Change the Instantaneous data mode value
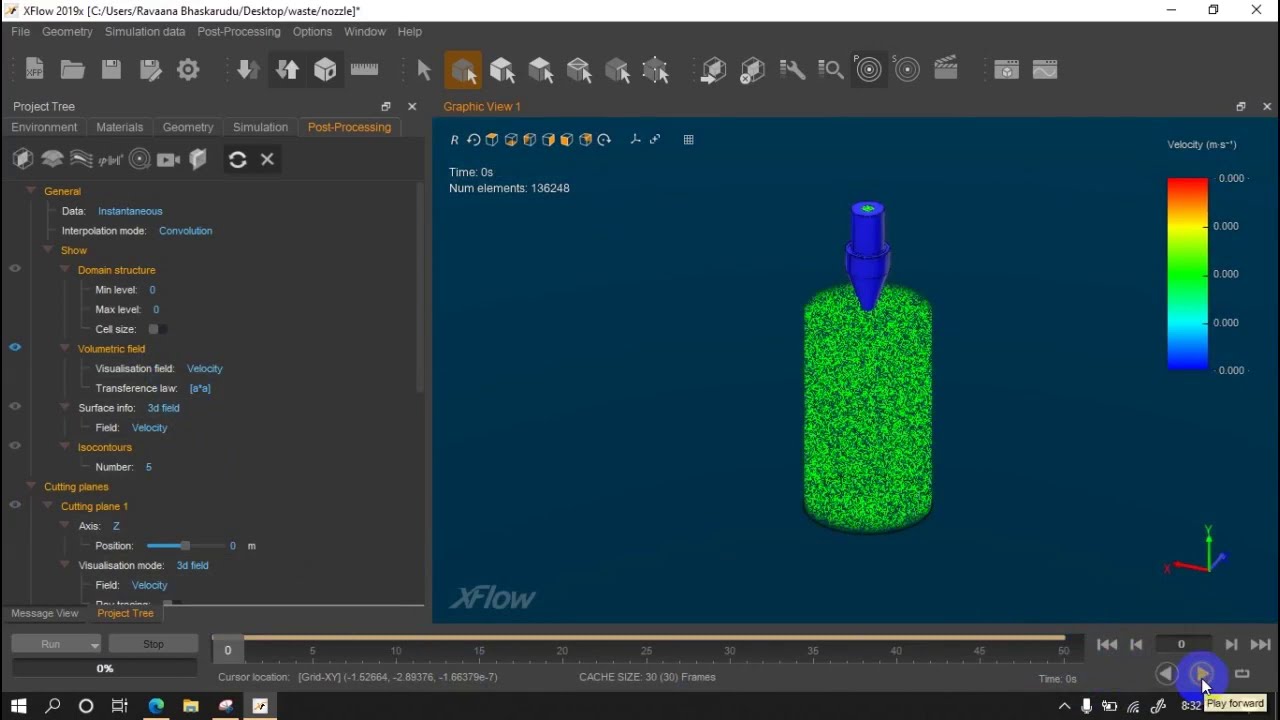Image resolution: width=1280 pixels, height=720 pixels. 130,211
